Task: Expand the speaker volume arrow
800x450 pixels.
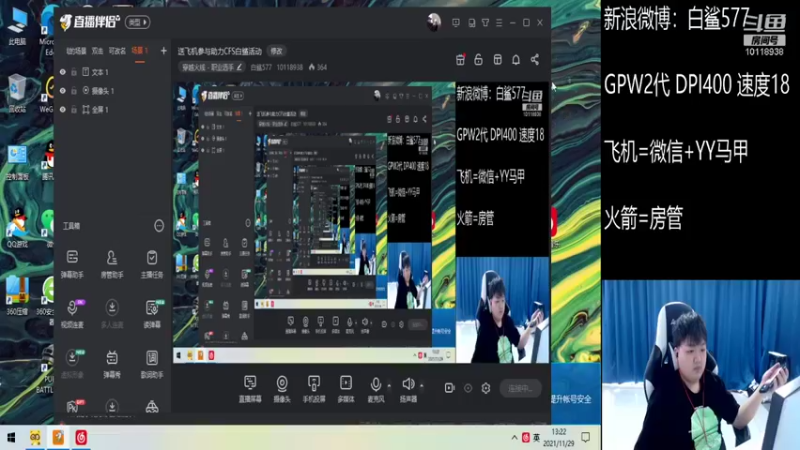Action: 421,386
